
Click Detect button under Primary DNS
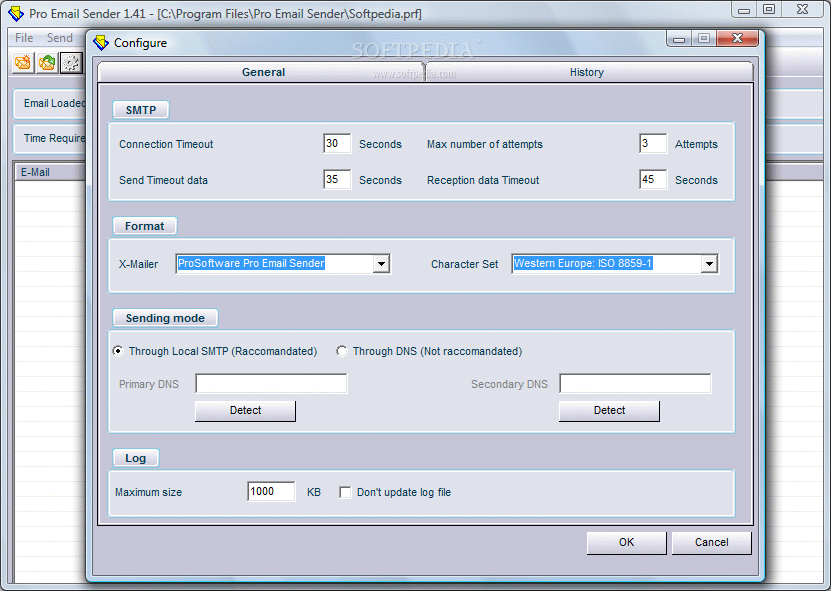pyautogui.click(x=245, y=411)
